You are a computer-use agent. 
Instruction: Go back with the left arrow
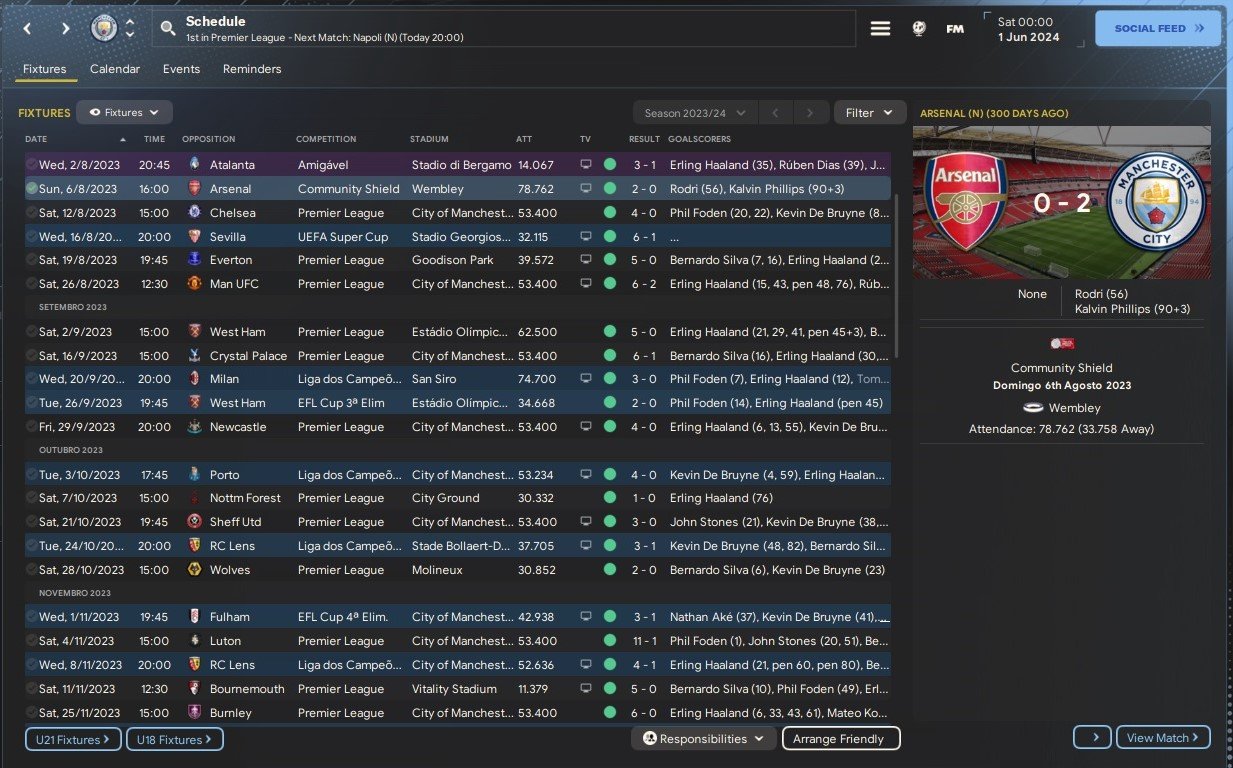28,29
